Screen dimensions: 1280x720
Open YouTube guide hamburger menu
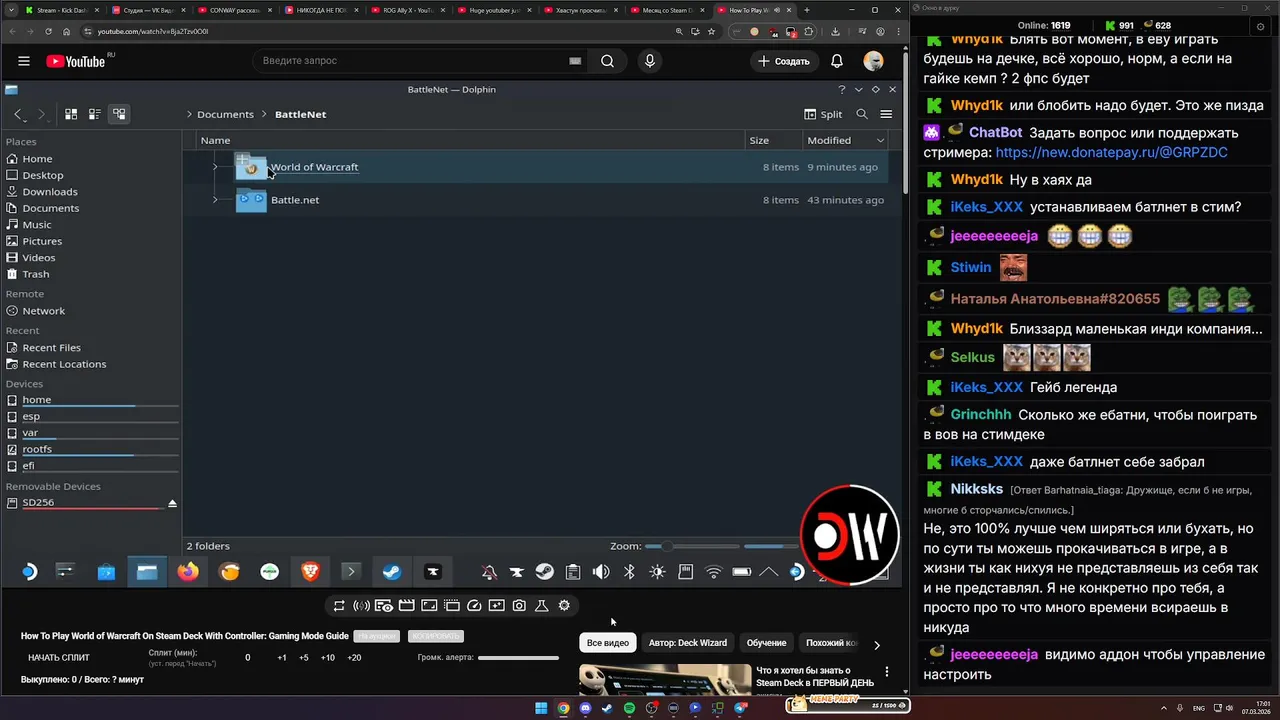[x=24, y=61]
